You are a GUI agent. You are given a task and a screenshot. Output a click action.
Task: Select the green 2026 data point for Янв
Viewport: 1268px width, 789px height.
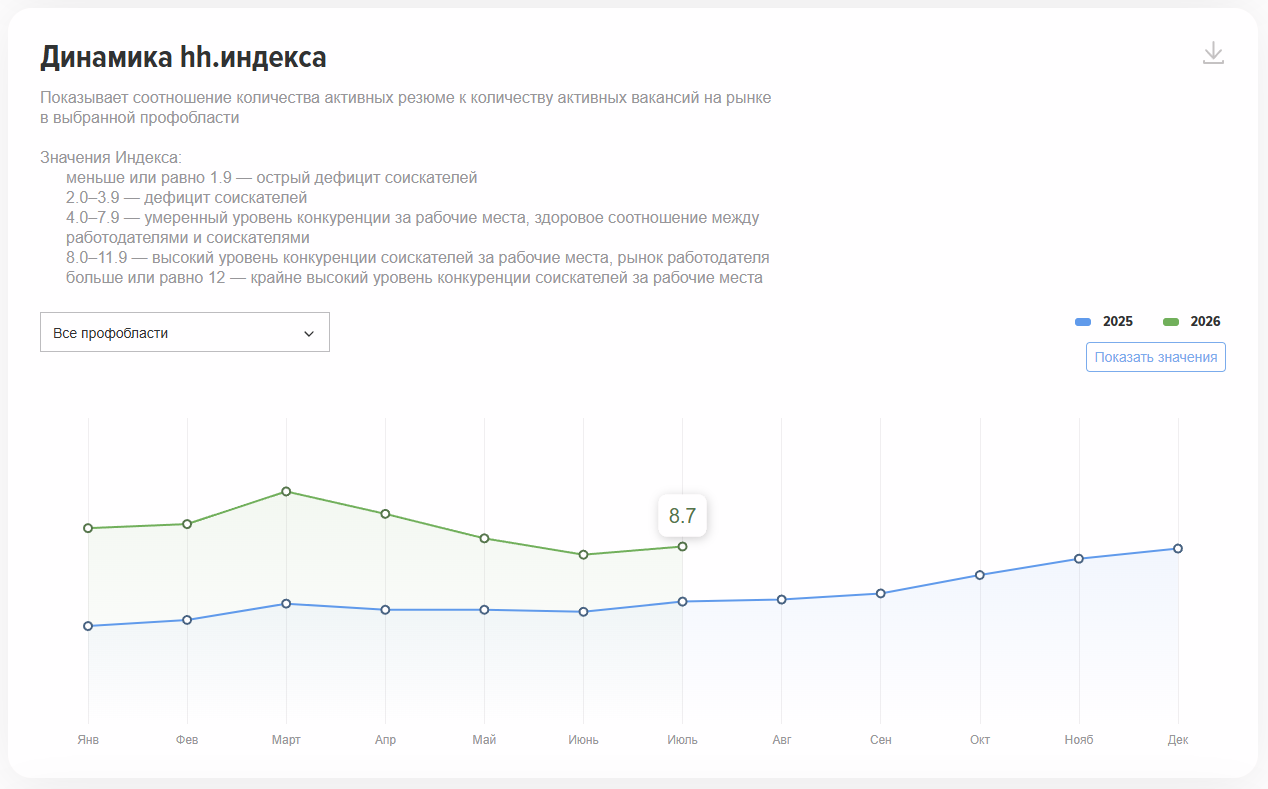(88, 528)
